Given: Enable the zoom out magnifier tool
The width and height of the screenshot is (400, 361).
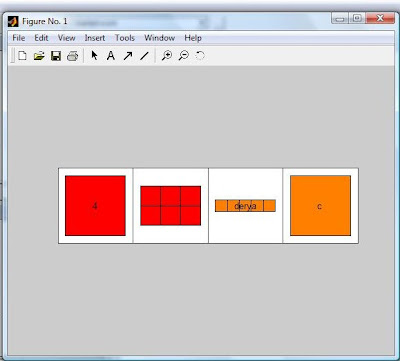Looking at the screenshot, I should 183,56.
